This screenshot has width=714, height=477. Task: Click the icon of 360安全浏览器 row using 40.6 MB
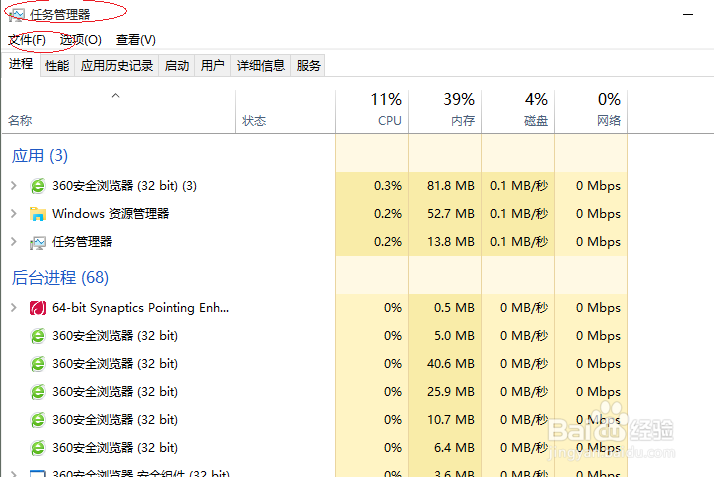[x=38, y=364]
